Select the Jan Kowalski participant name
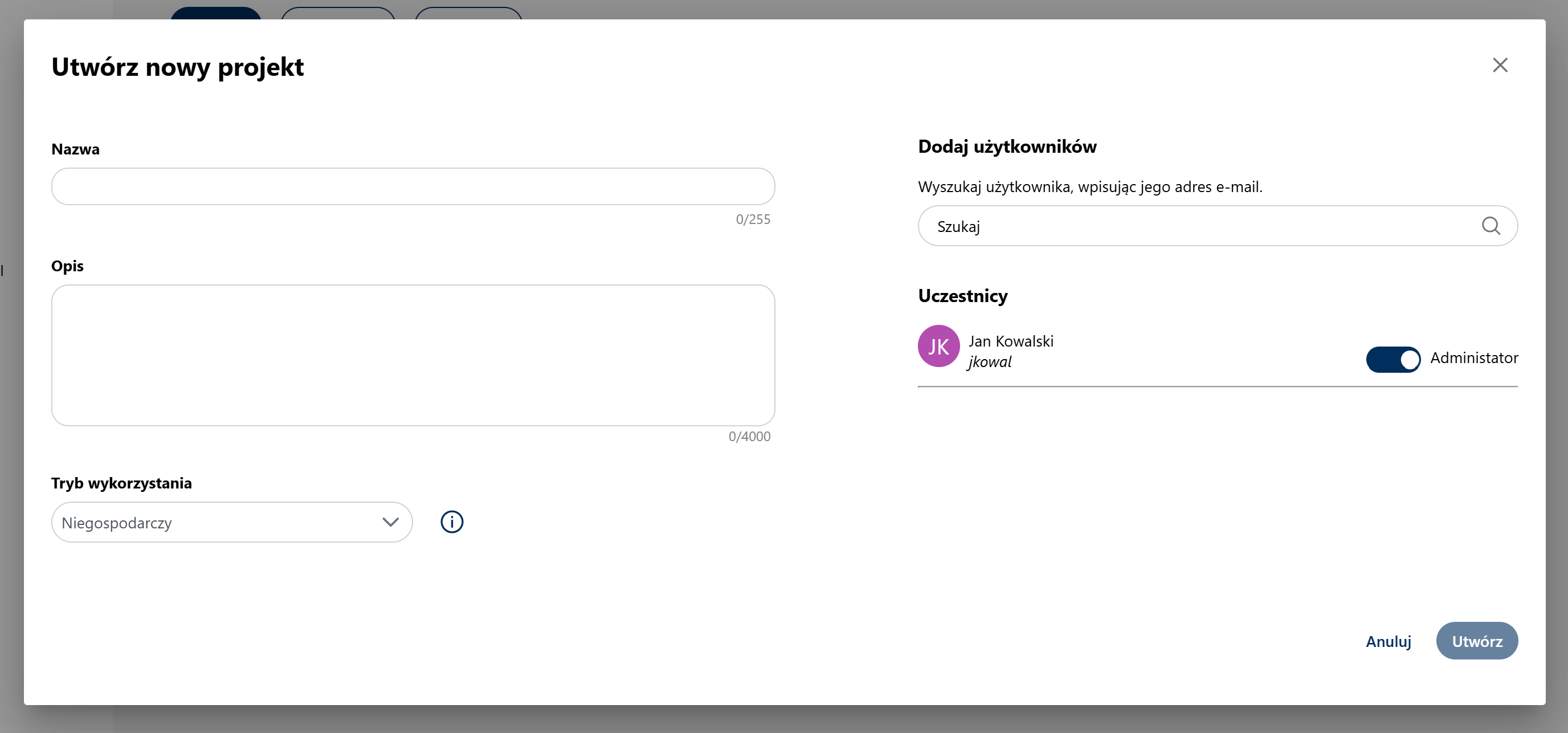1568x733 pixels. pos(1010,341)
